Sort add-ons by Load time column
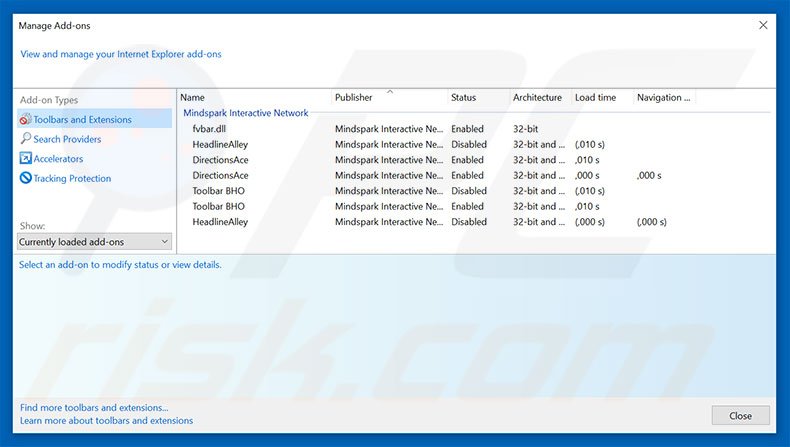The height and width of the screenshot is (447, 790). 595,98
